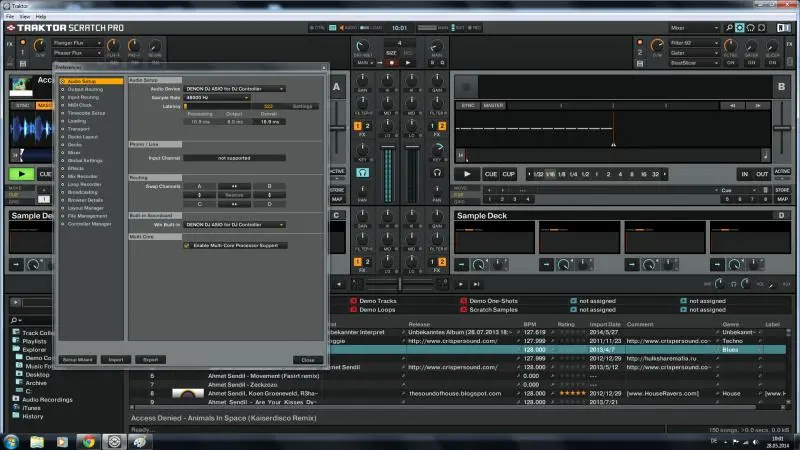Open Chrome from the taskbar
800x450 pixels.
[88, 440]
